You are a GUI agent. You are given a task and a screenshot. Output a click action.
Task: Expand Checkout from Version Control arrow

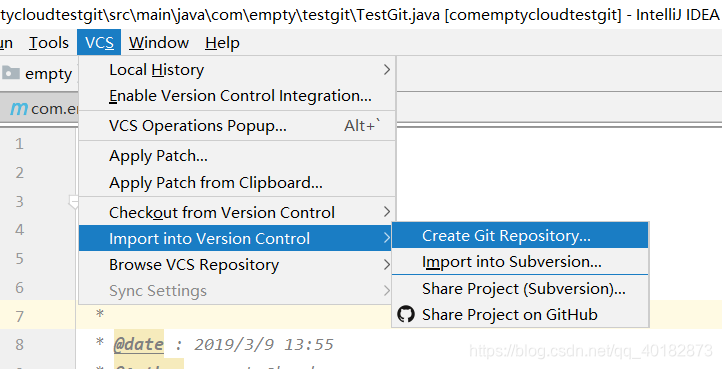[386, 212]
